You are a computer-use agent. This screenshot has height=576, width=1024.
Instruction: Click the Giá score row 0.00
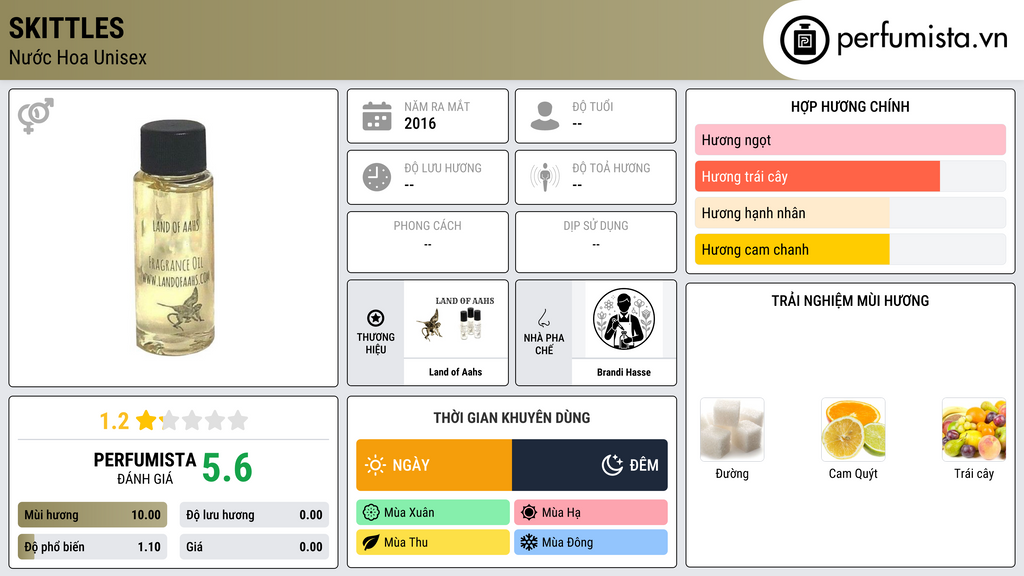pyautogui.click(x=254, y=547)
